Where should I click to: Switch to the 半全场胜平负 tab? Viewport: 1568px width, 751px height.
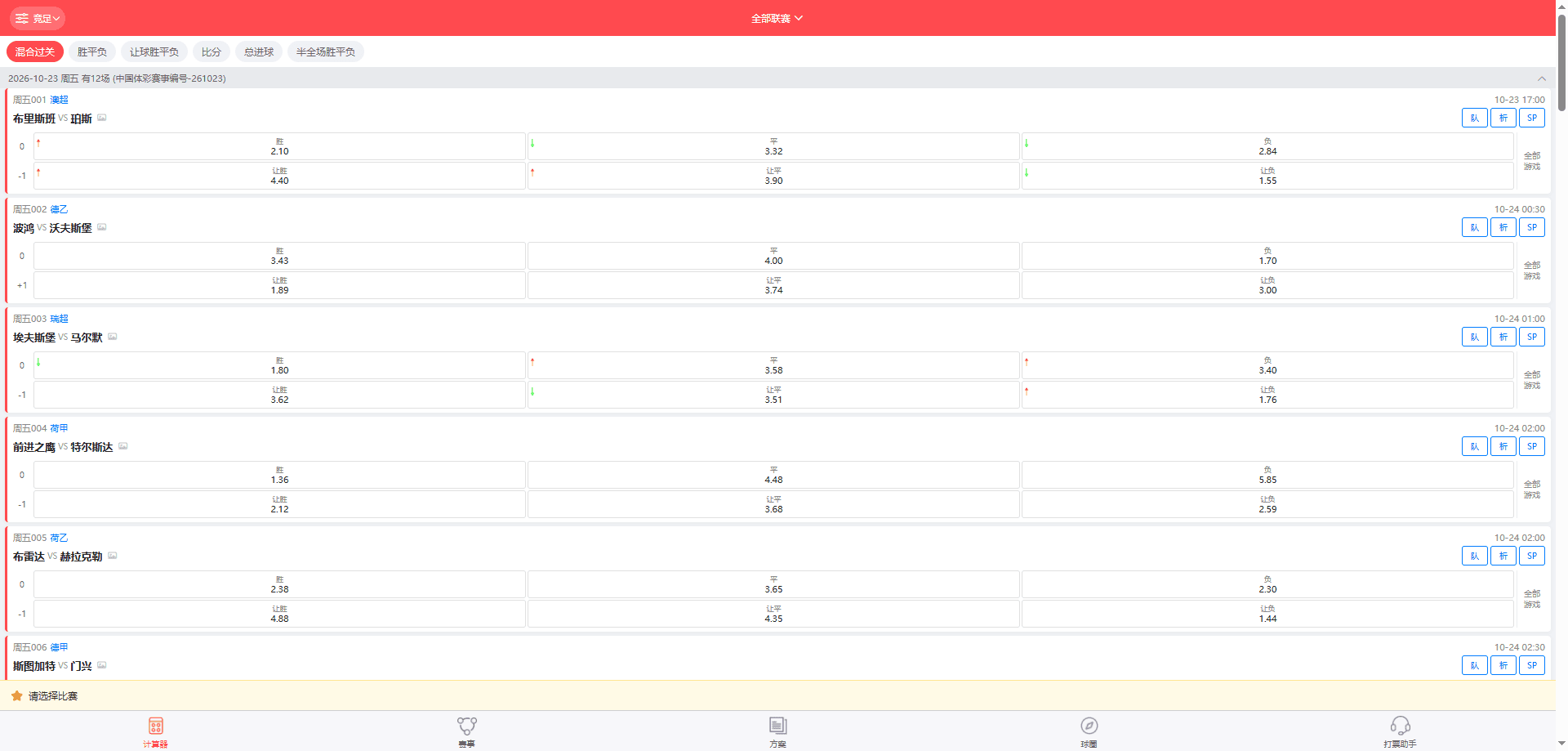point(326,51)
